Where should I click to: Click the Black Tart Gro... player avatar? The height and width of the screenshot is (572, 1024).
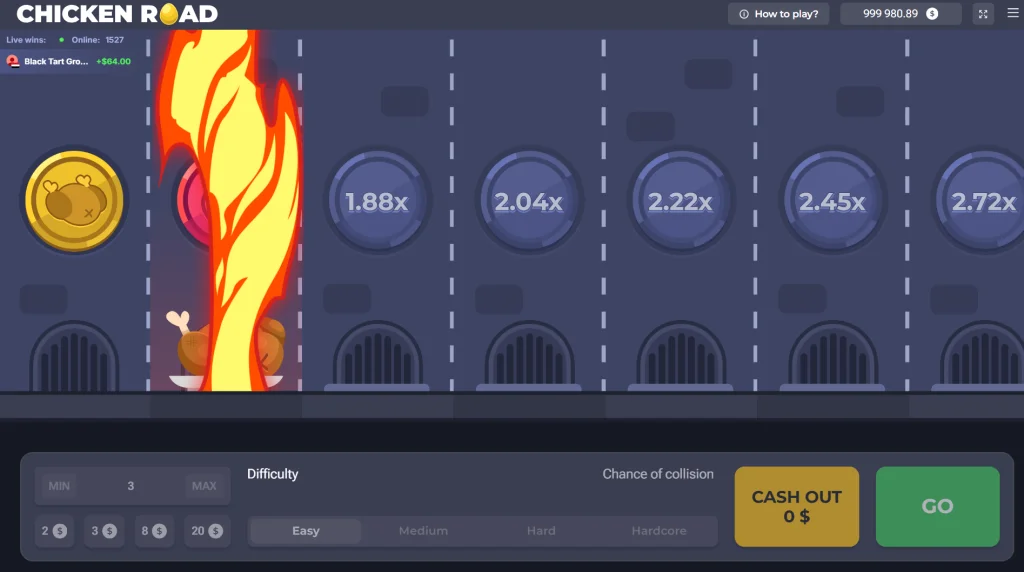(12, 61)
